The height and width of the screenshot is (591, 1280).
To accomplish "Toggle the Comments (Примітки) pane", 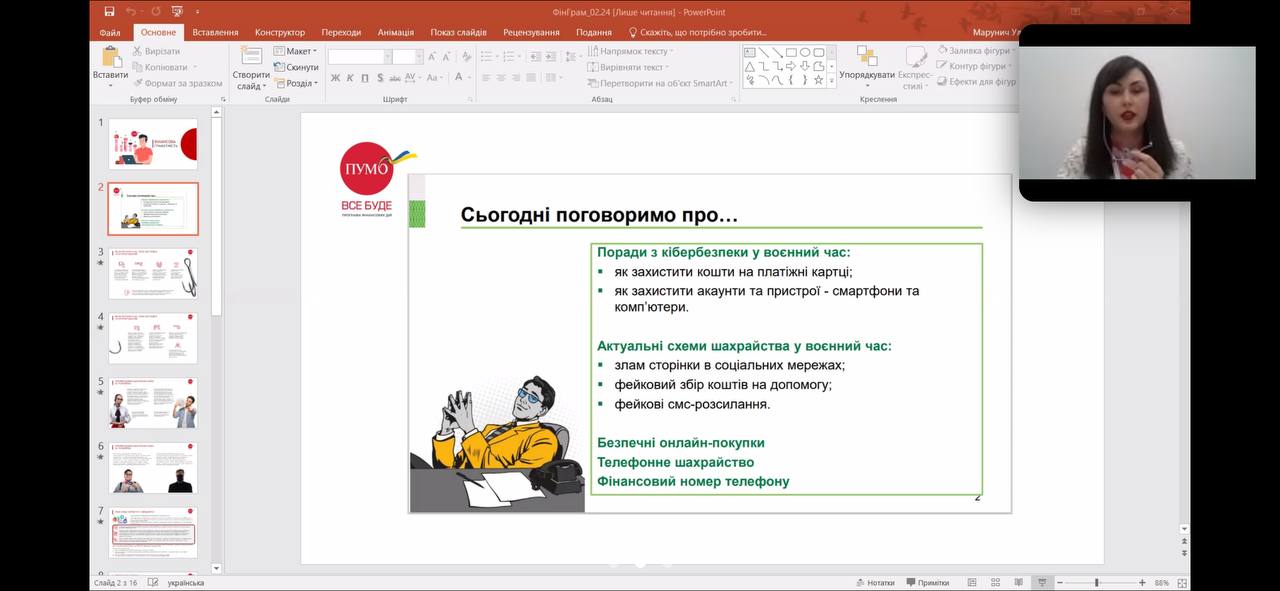I will pyautogui.click(x=927, y=582).
